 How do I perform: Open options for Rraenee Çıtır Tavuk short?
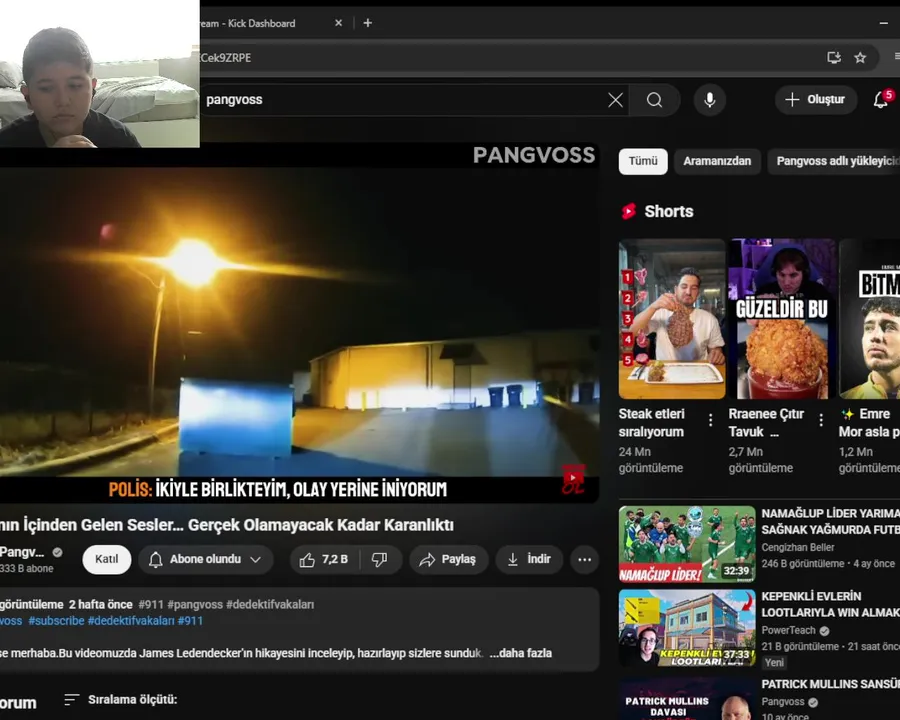tap(821, 420)
